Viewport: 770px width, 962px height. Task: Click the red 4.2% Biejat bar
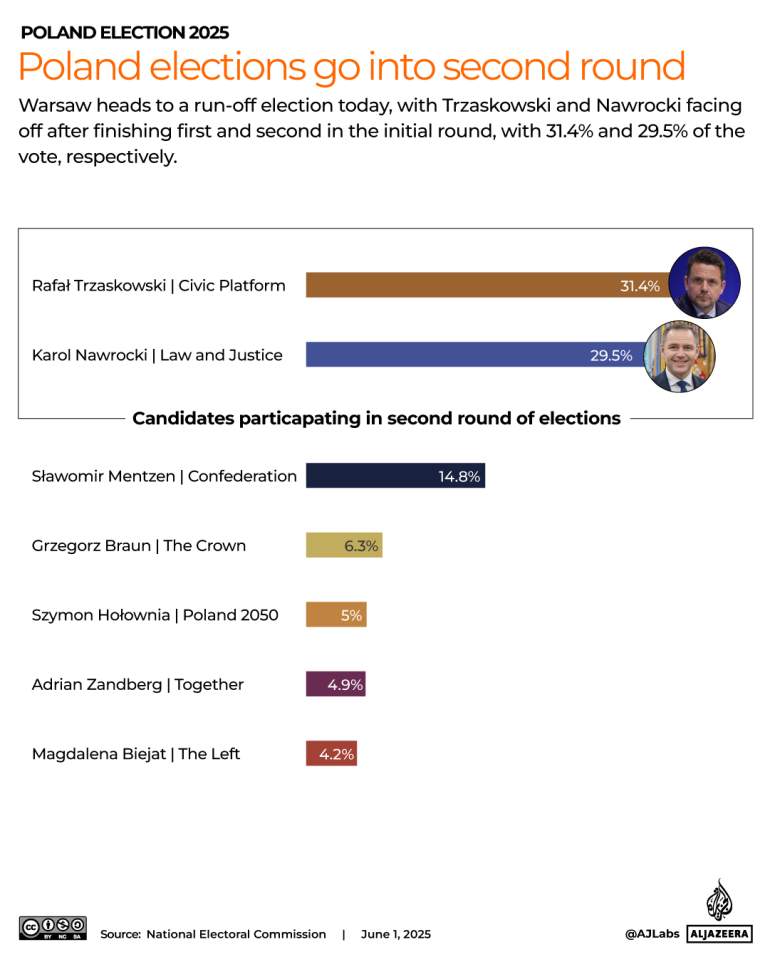point(331,754)
